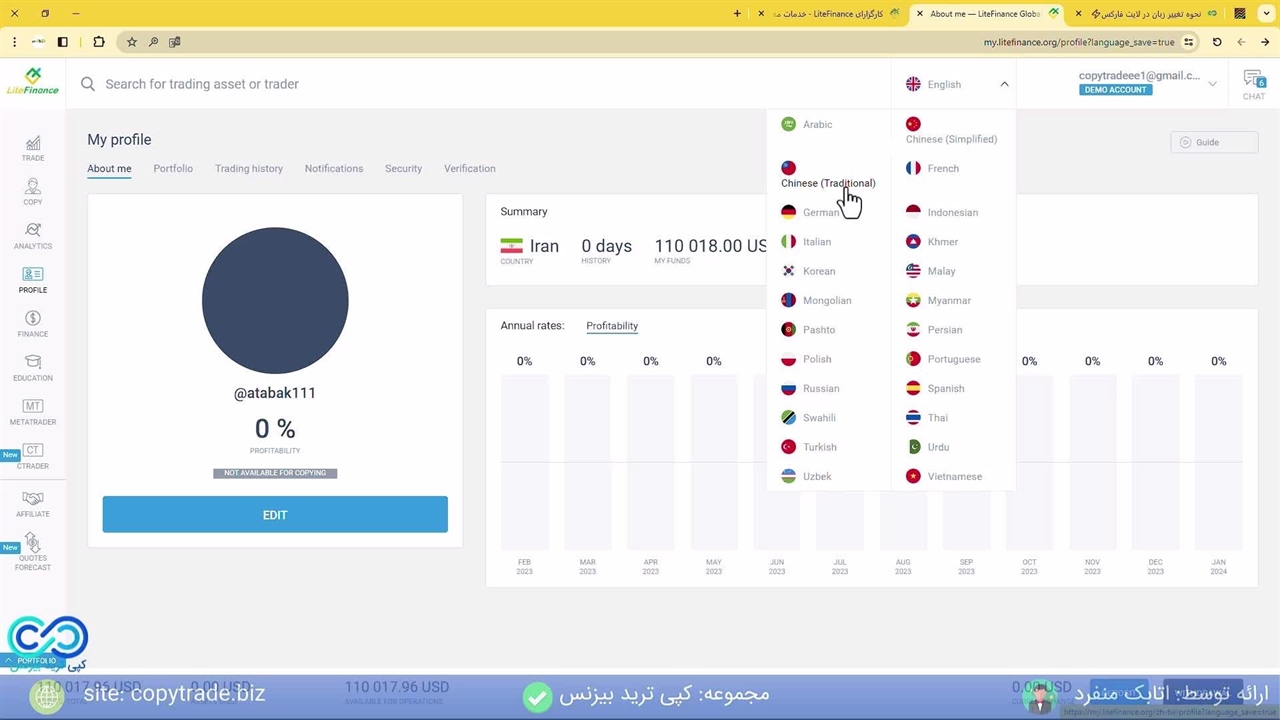The width and height of the screenshot is (1280, 720).
Task: Open the Copy trading sidebar icon
Action: [x=33, y=192]
